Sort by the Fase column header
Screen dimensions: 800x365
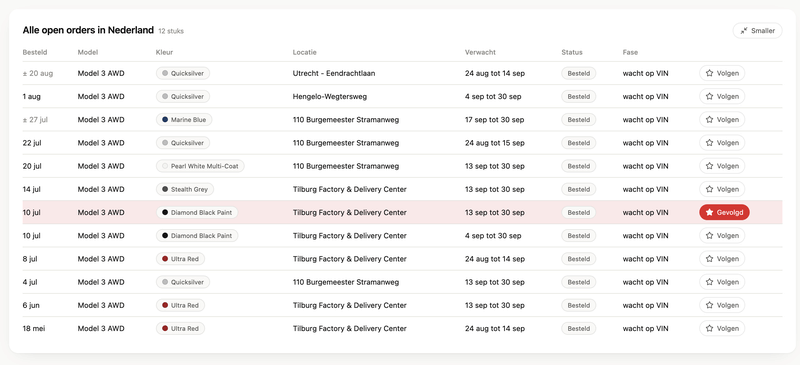tap(630, 52)
